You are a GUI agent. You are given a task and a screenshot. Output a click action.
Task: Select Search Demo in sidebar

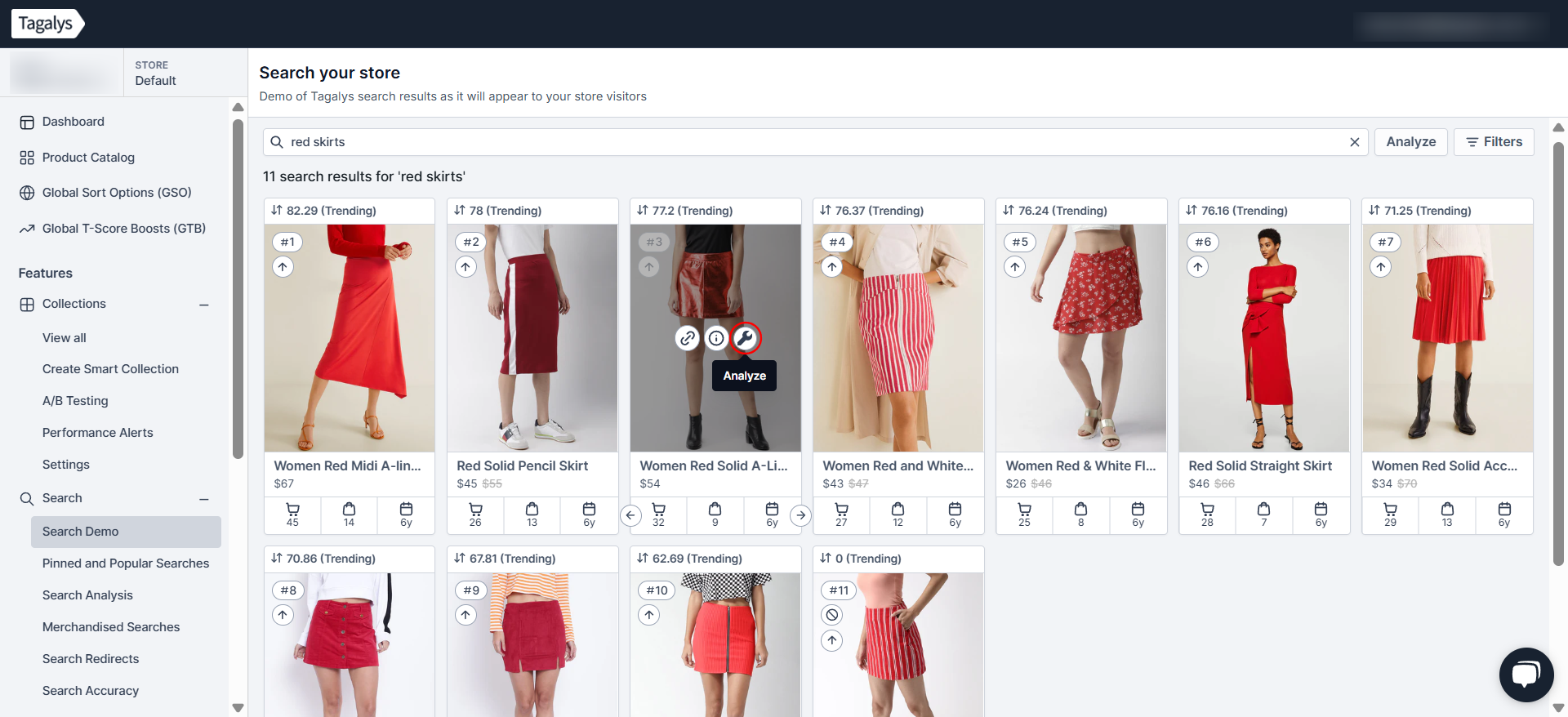(126, 532)
